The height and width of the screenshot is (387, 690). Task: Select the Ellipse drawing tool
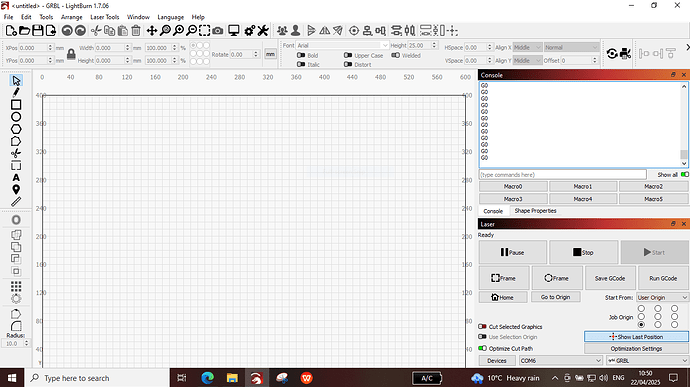pyautogui.click(x=16, y=117)
